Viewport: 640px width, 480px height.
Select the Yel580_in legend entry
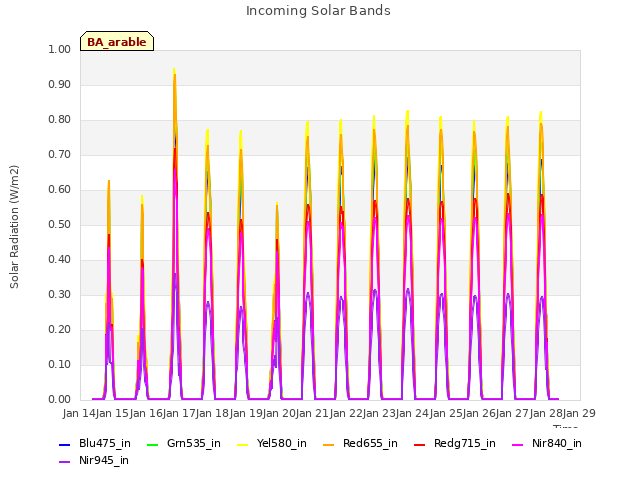(272, 444)
